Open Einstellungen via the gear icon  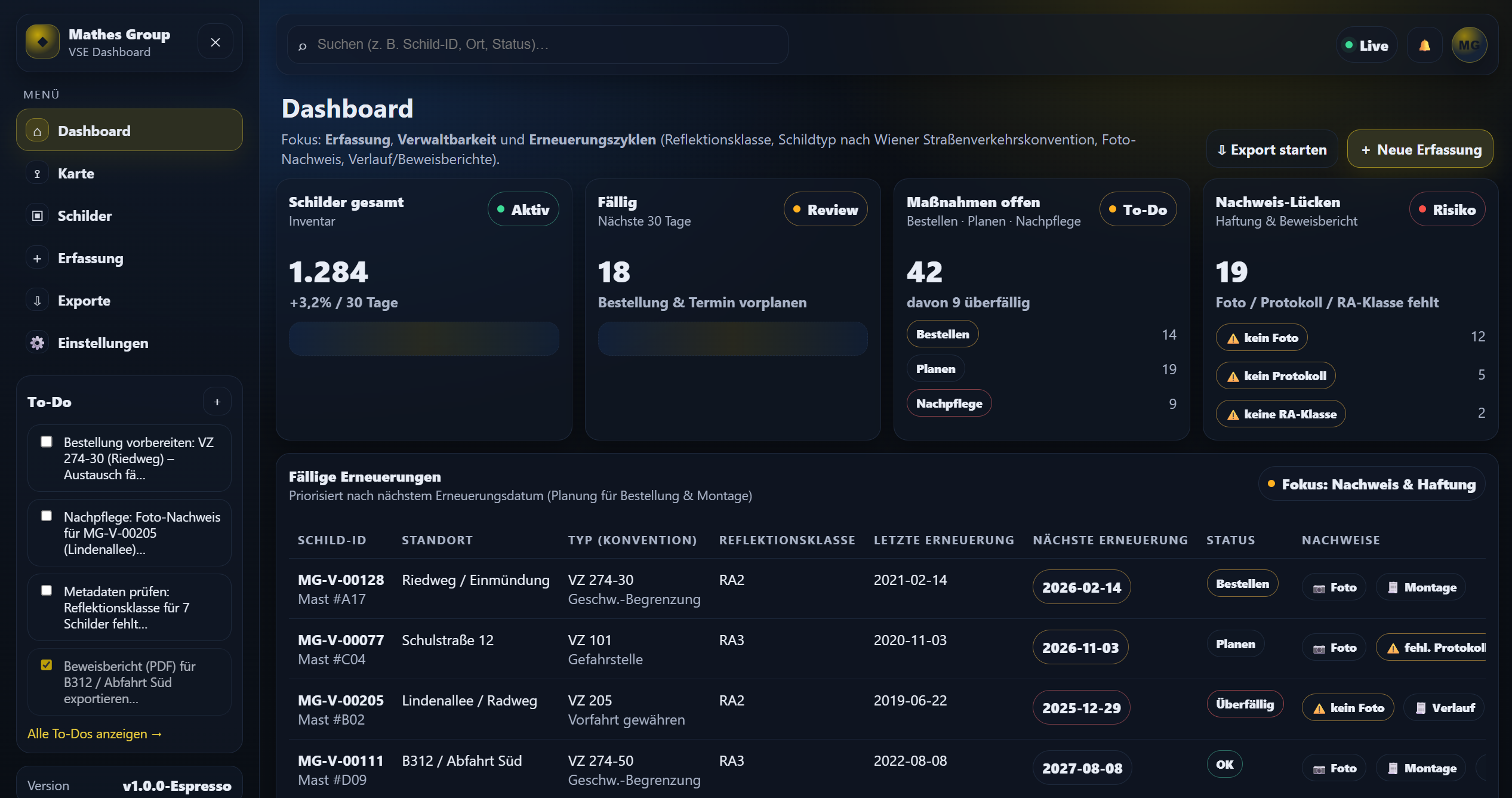tap(37, 343)
